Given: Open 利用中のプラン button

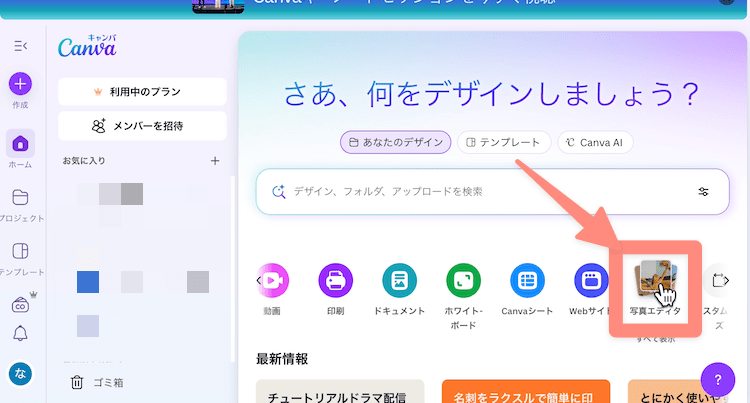Looking at the screenshot, I should tap(142, 92).
